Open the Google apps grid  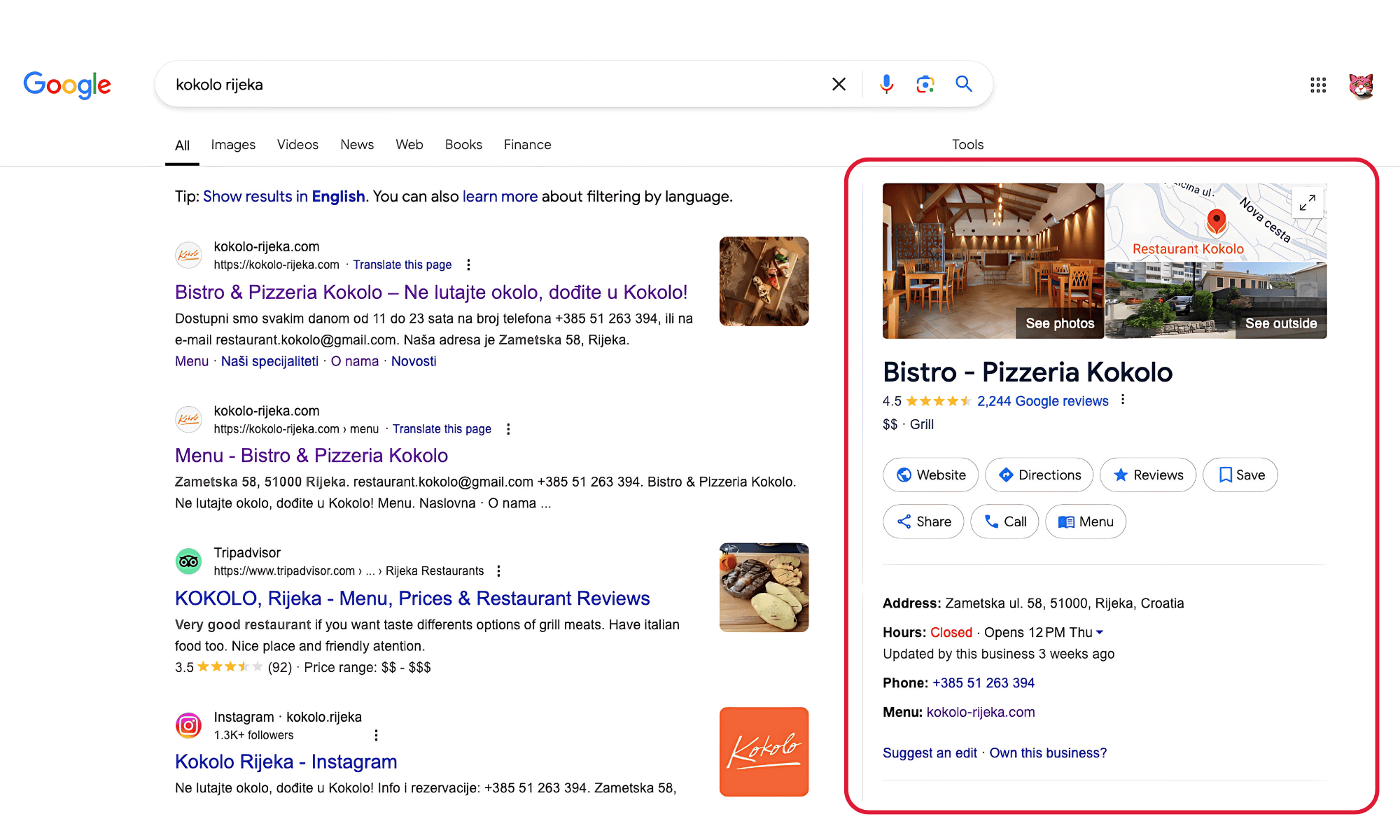[1318, 85]
